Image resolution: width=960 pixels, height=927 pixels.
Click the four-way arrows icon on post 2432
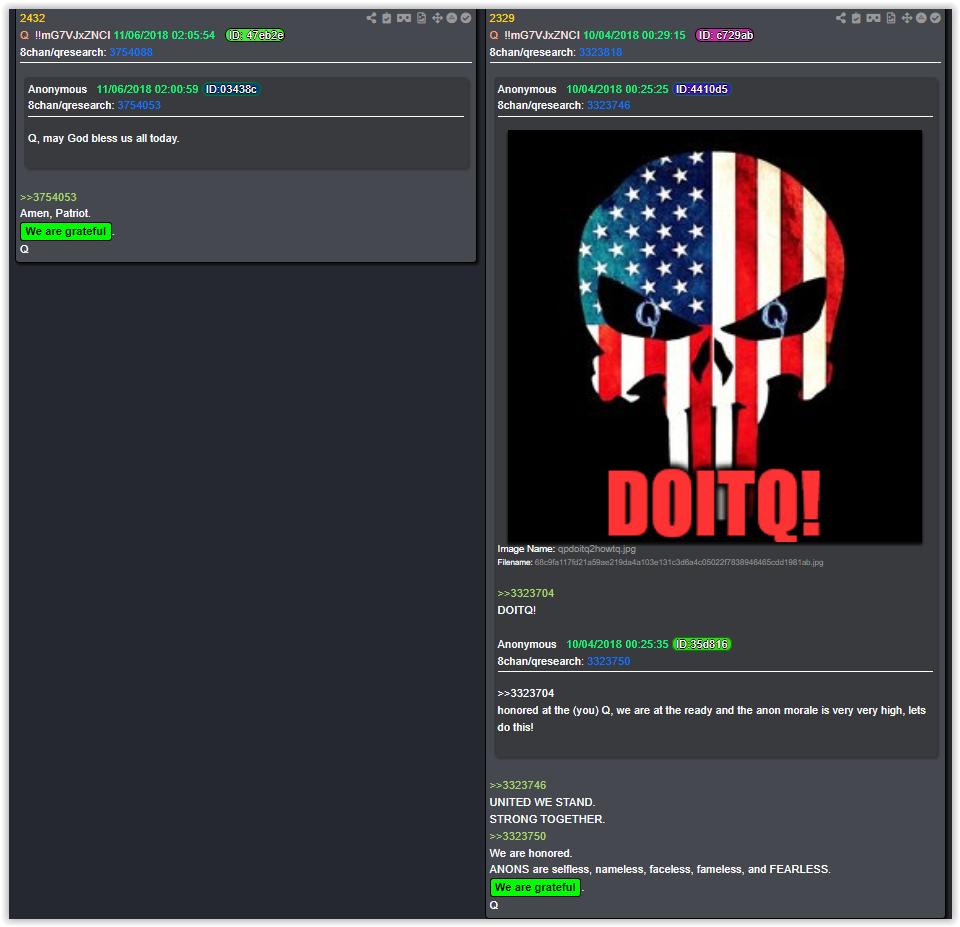point(437,18)
